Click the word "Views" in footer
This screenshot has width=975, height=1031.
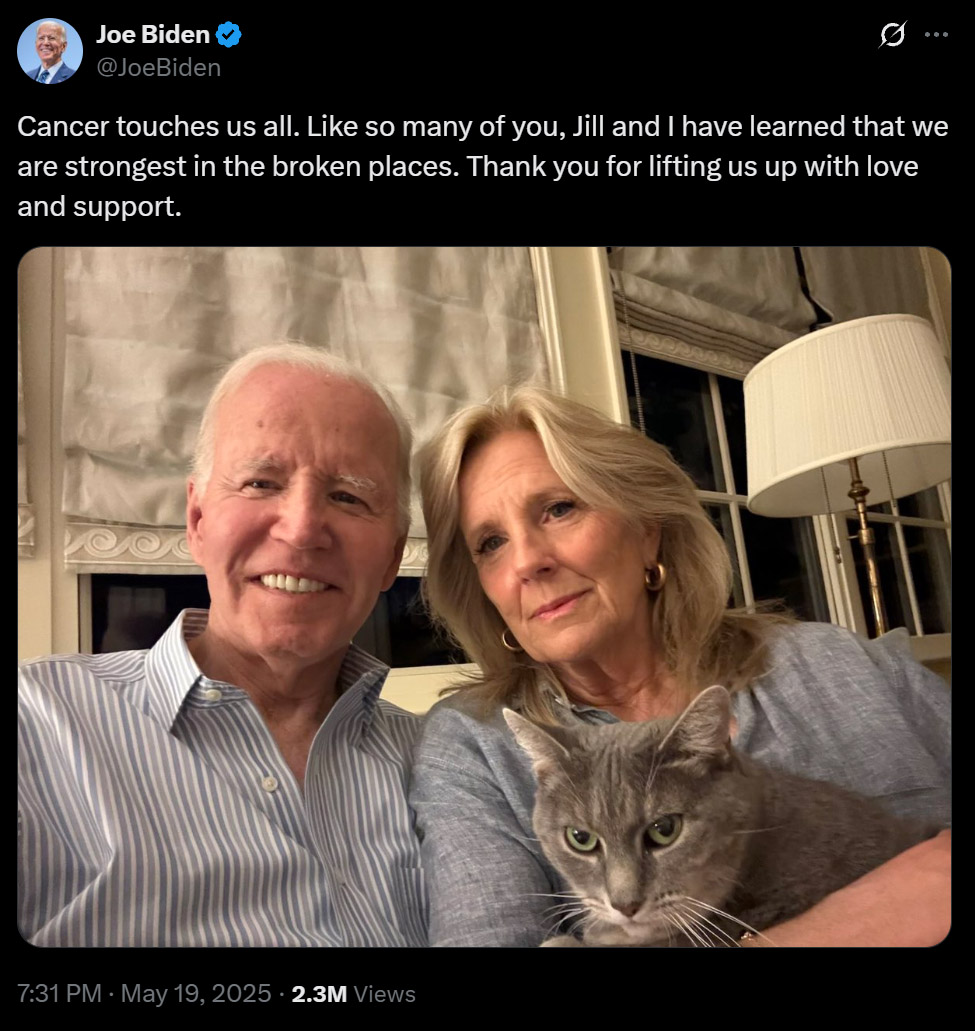click(x=385, y=993)
